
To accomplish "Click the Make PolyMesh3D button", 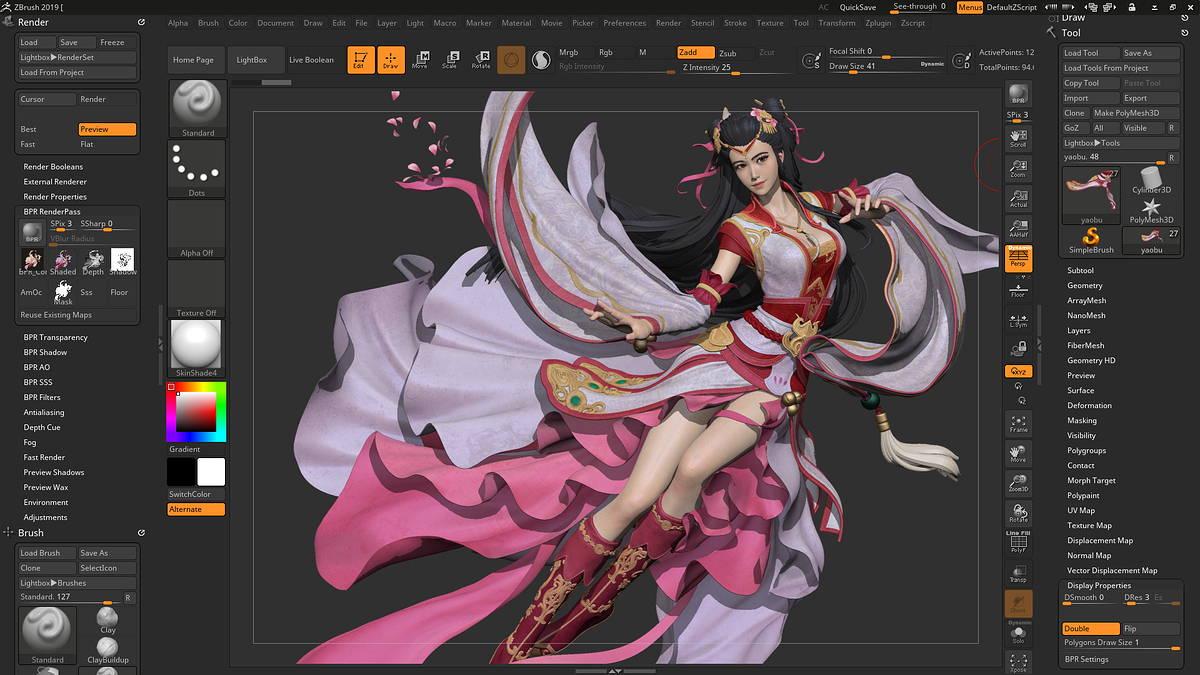I will 1134,113.
